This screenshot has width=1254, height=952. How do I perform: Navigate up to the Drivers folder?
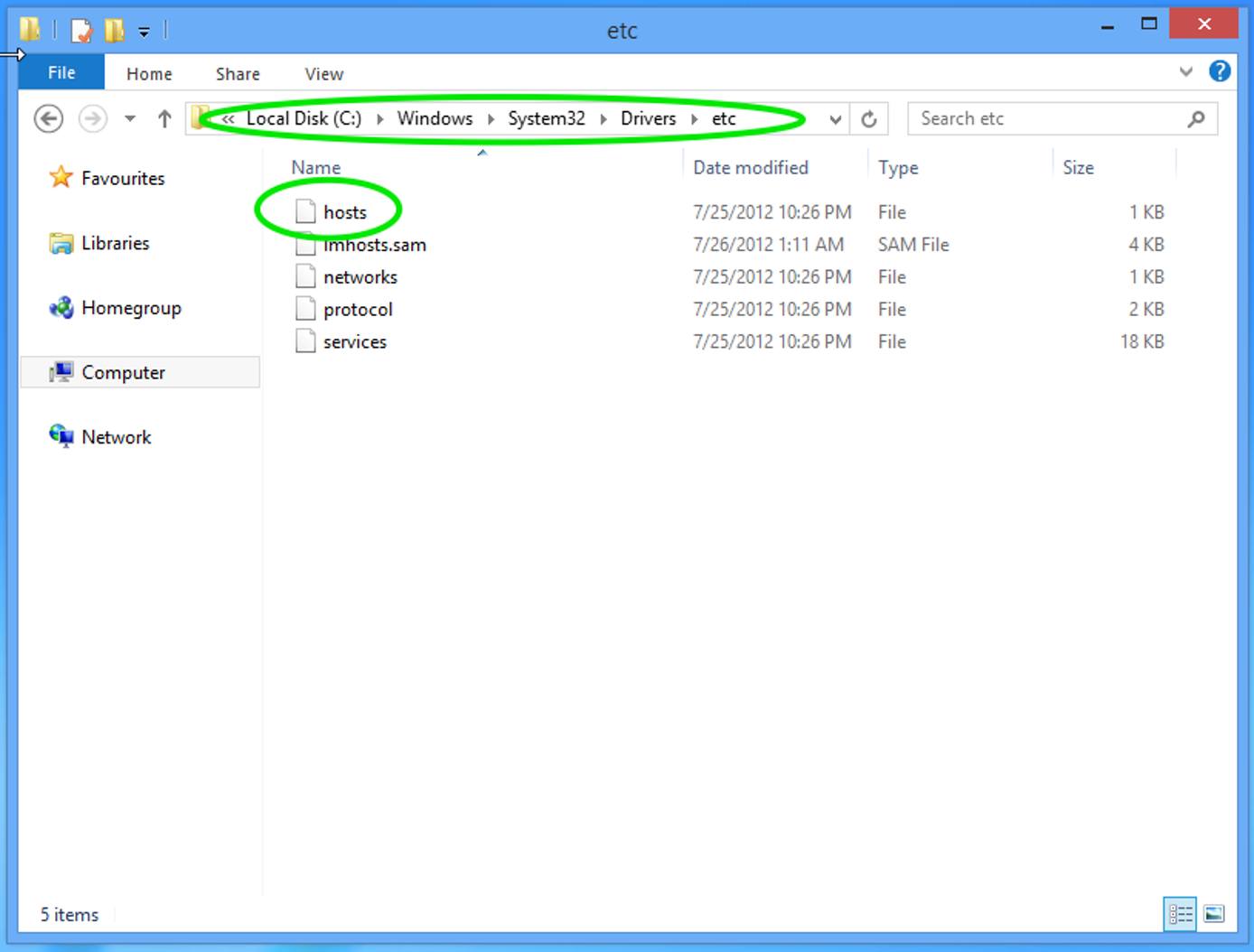pyautogui.click(x=164, y=118)
